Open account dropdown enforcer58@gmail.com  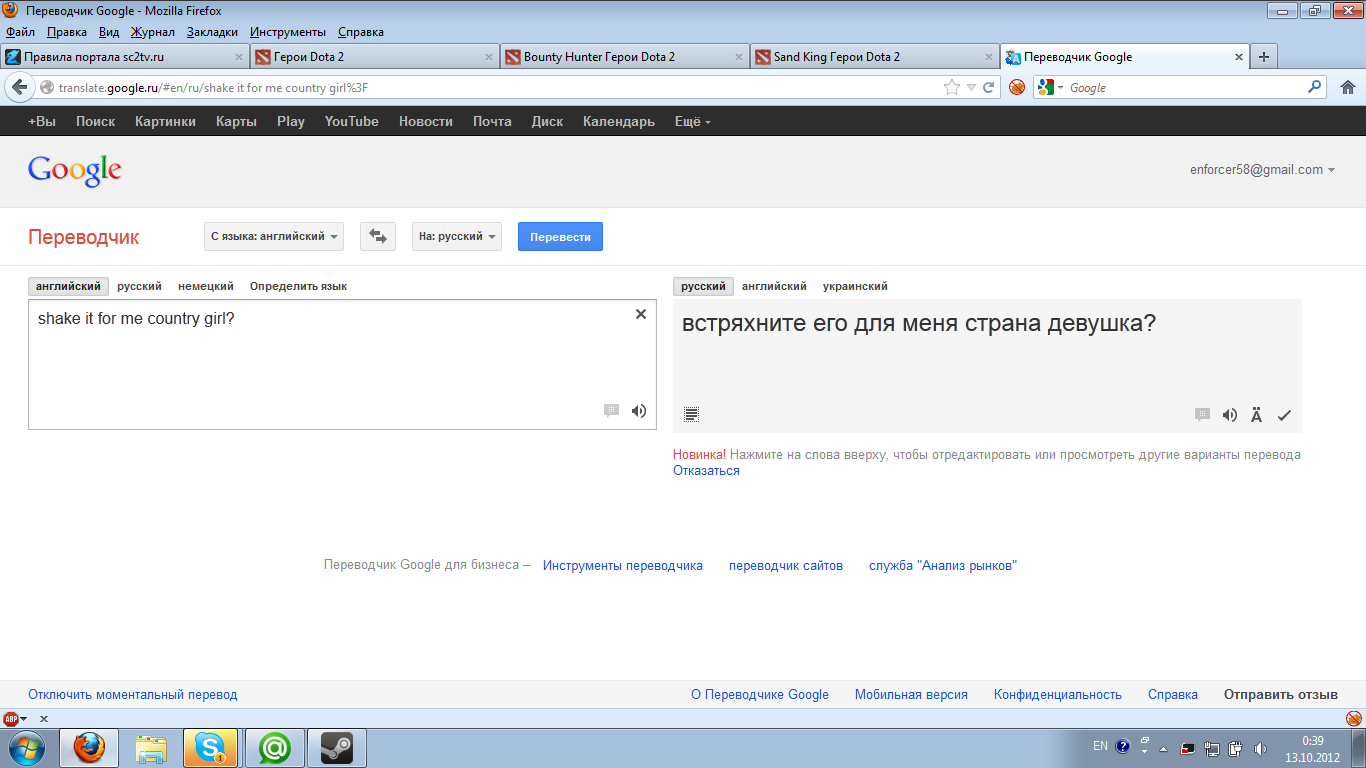(x=1263, y=170)
